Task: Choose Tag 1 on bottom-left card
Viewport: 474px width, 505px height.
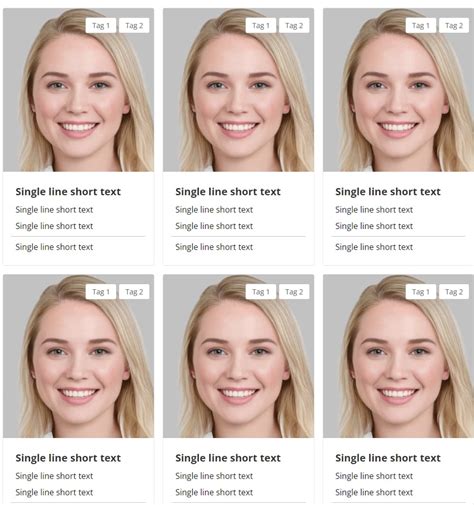Action: (101, 292)
